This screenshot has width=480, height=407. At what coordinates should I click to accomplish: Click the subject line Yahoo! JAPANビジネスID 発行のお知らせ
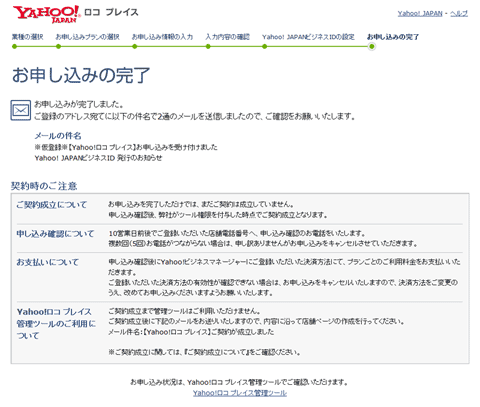click(98, 158)
